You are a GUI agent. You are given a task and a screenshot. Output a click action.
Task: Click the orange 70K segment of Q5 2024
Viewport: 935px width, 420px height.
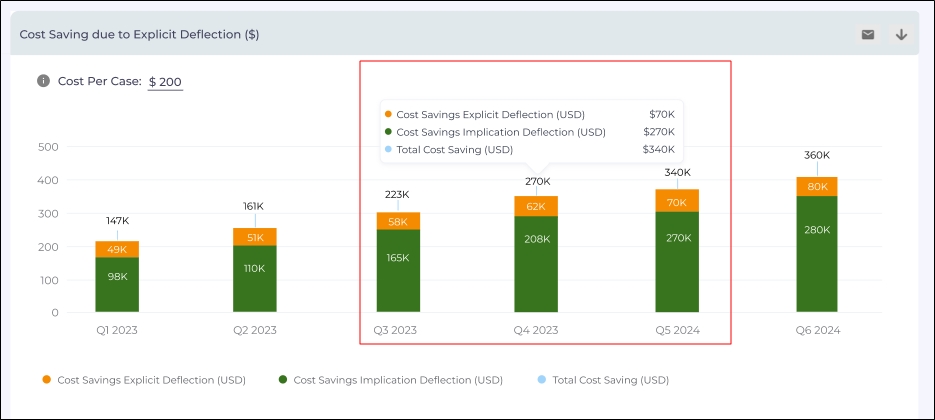click(677, 201)
